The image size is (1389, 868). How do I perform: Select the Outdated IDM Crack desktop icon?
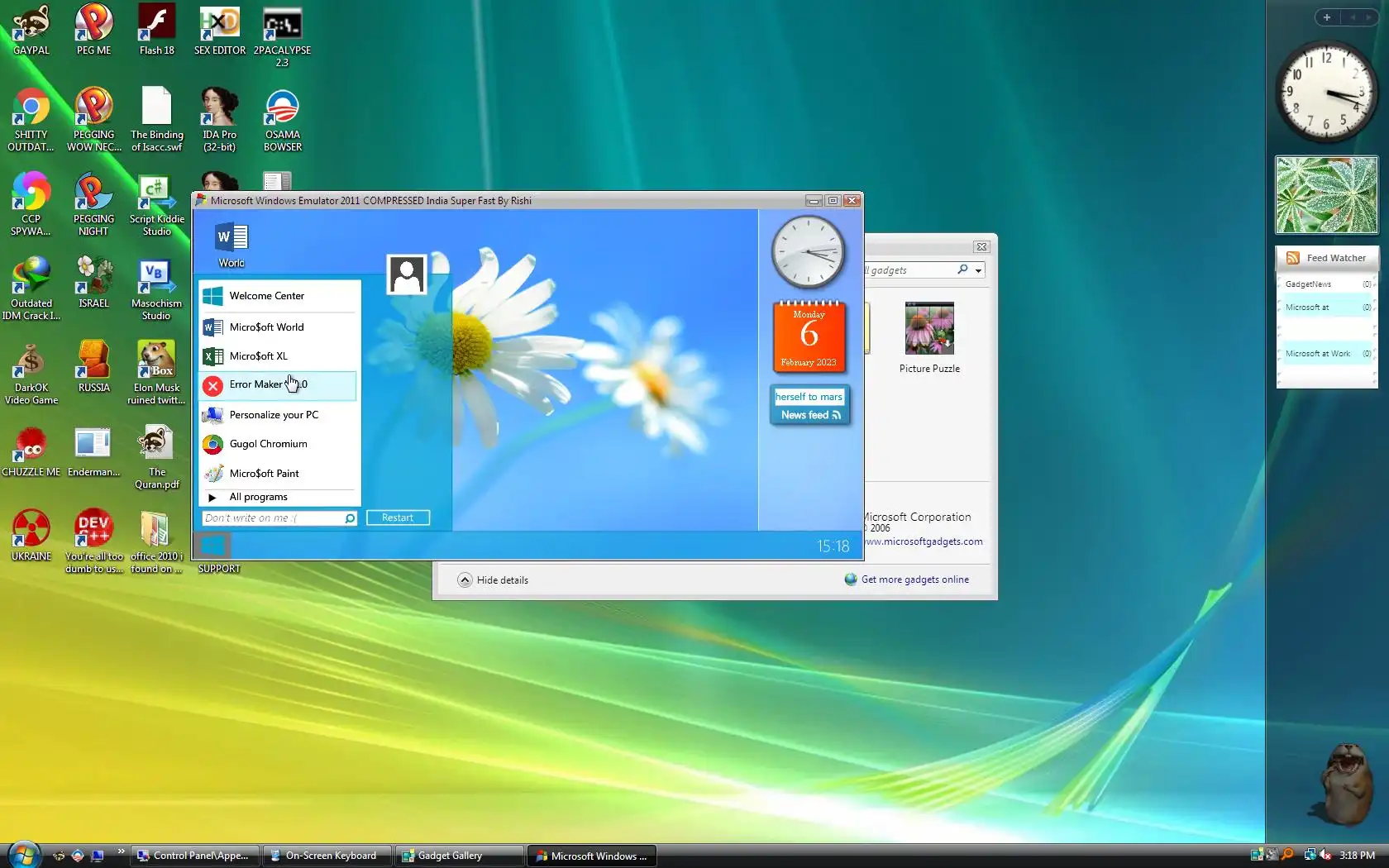pos(31,289)
